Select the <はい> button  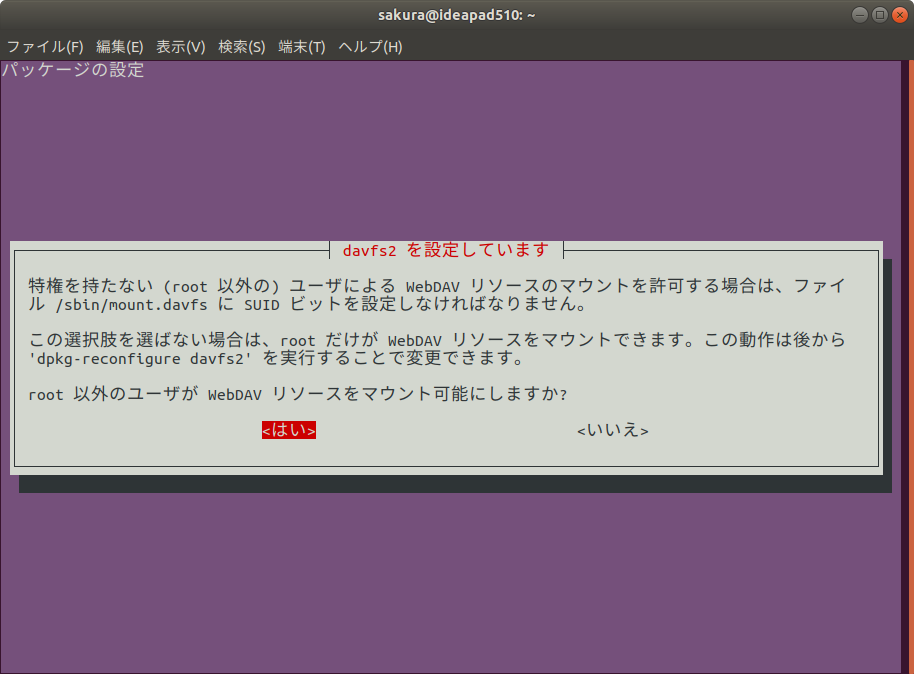click(x=289, y=430)
